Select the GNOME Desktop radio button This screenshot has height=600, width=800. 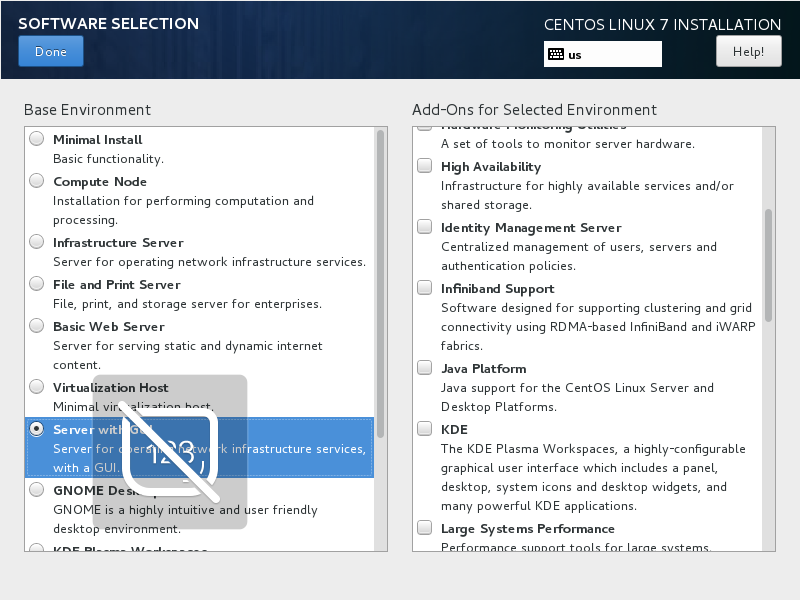coord(36,490)
